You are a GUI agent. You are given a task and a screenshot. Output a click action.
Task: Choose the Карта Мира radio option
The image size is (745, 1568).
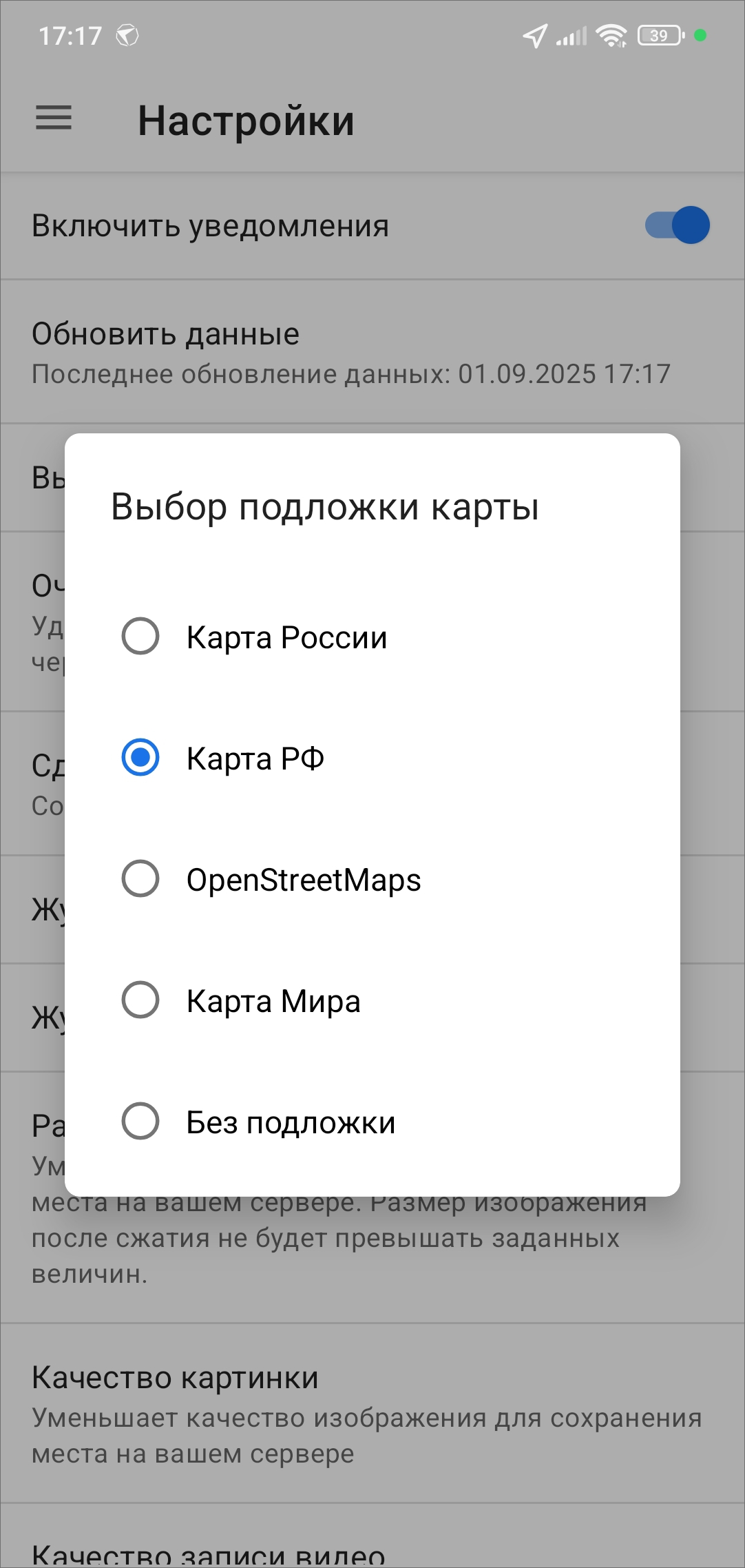[x=140, y=1000]
